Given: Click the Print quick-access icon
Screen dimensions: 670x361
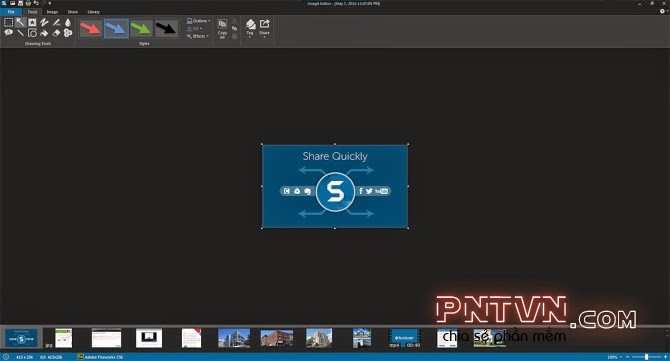Looking at the screenshot, I should click(x=28, y=3).
